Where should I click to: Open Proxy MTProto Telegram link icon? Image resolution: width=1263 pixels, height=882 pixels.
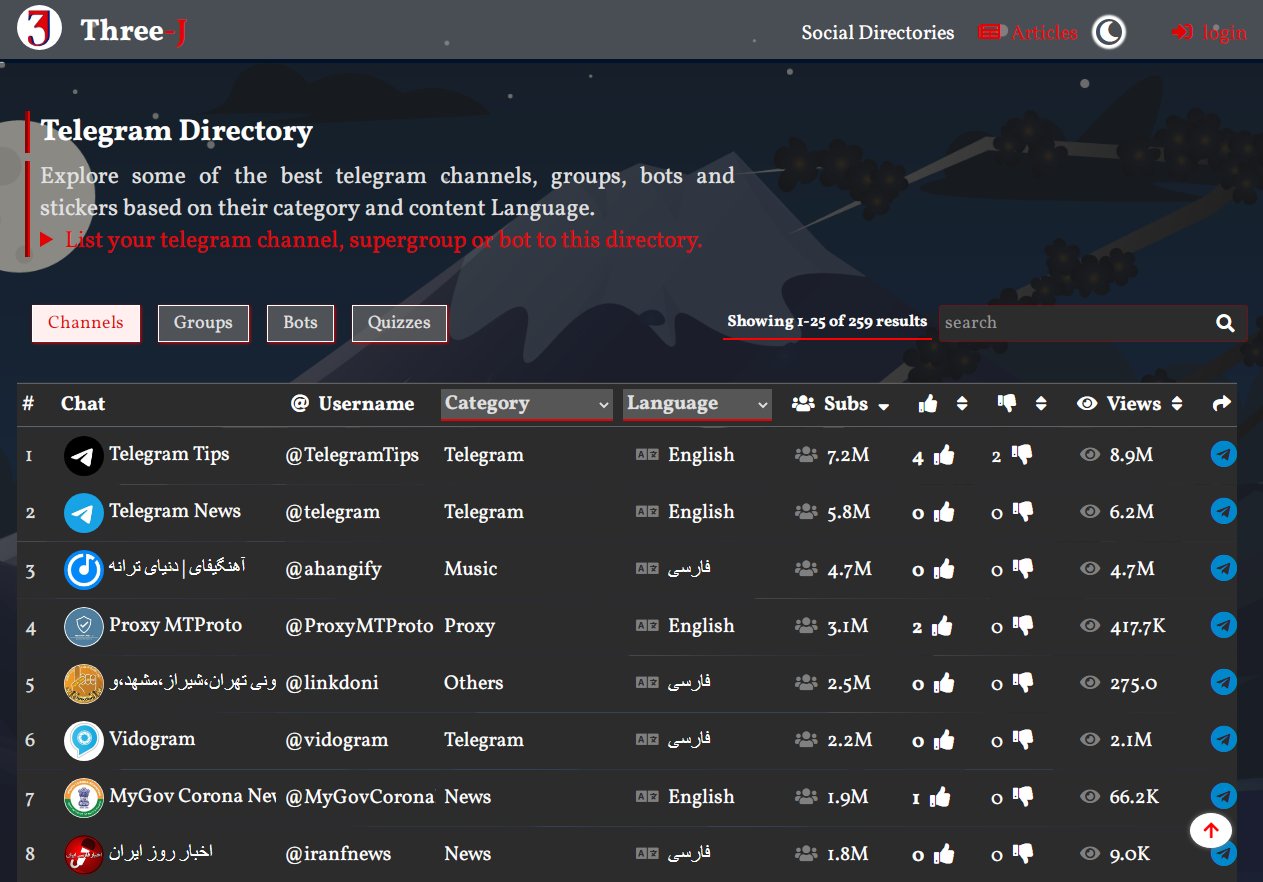(x=1223, y=626)
